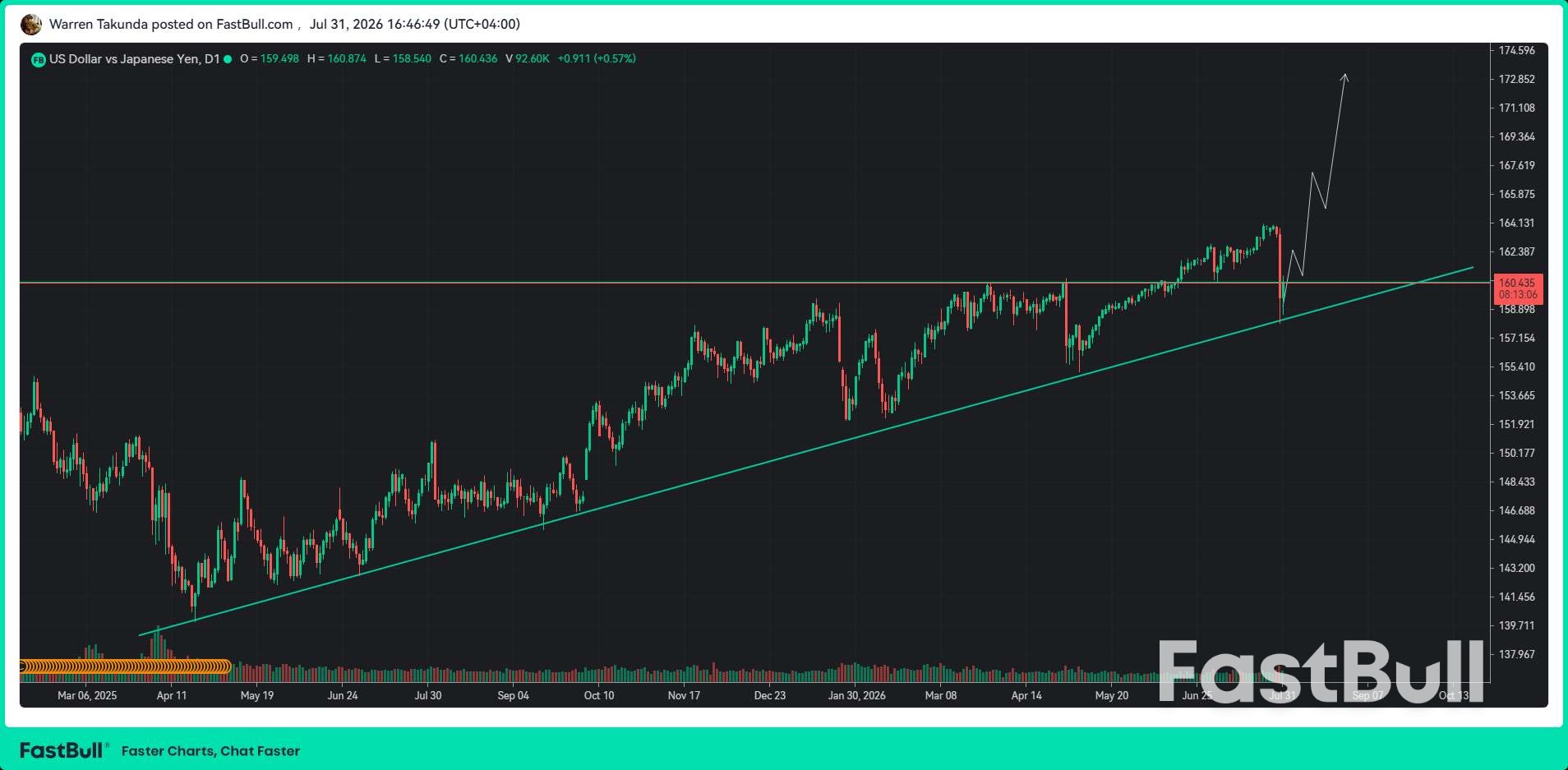Click price axis label 165.875
Image resolution: width=1568 pixels, height=770 pixels.
(1516, 195)
